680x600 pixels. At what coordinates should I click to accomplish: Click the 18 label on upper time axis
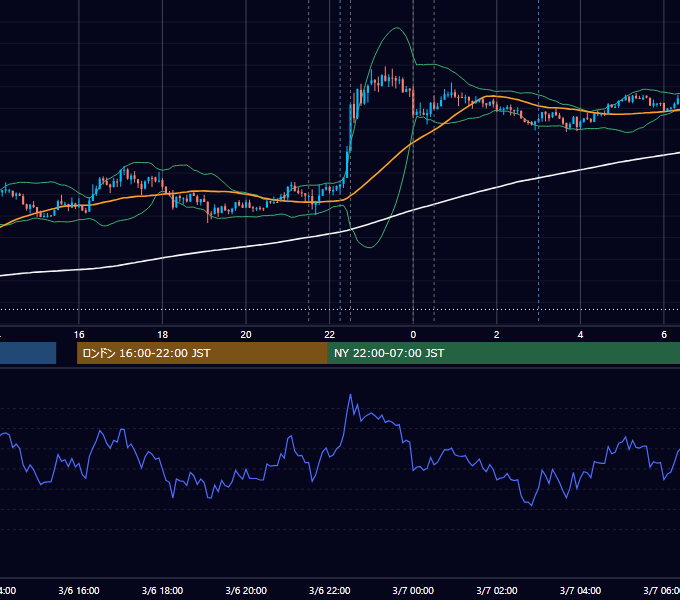162,335
